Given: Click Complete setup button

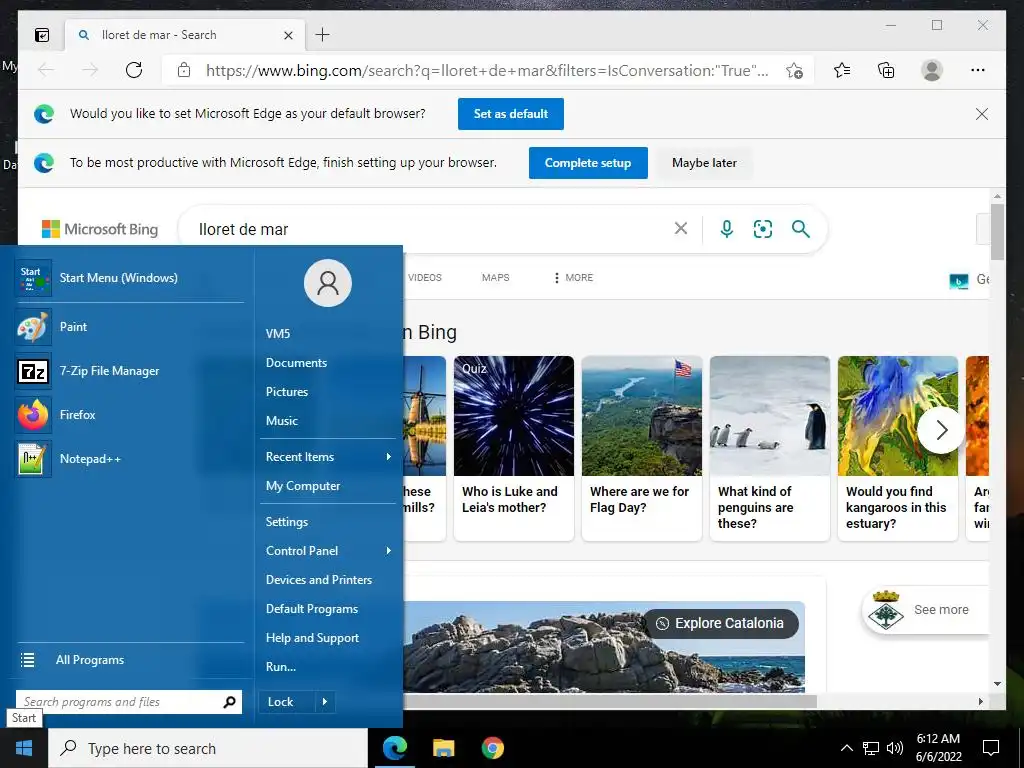Looking at the screenshot, I should pyautogui.click(x=588, y=163).
